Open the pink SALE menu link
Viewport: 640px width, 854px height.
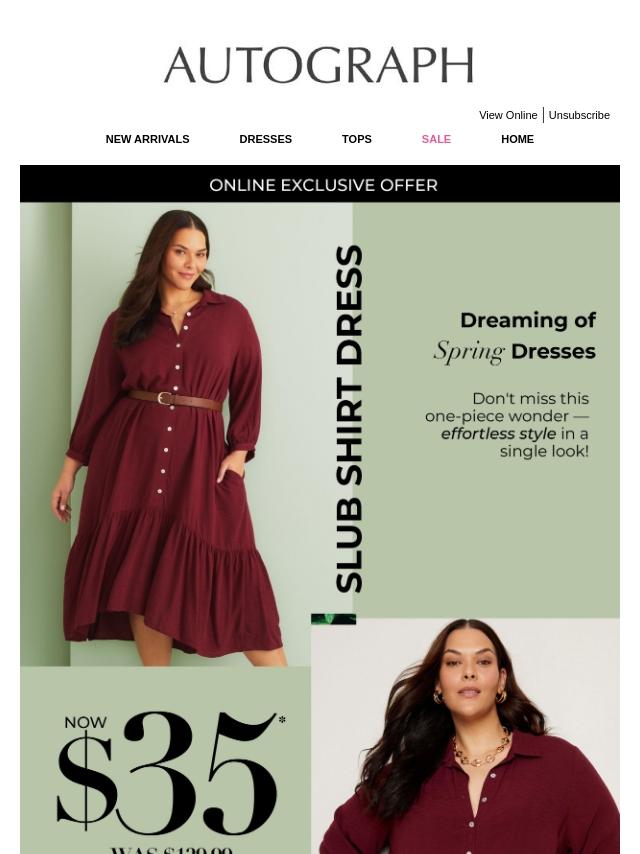(x=436, y=139)
